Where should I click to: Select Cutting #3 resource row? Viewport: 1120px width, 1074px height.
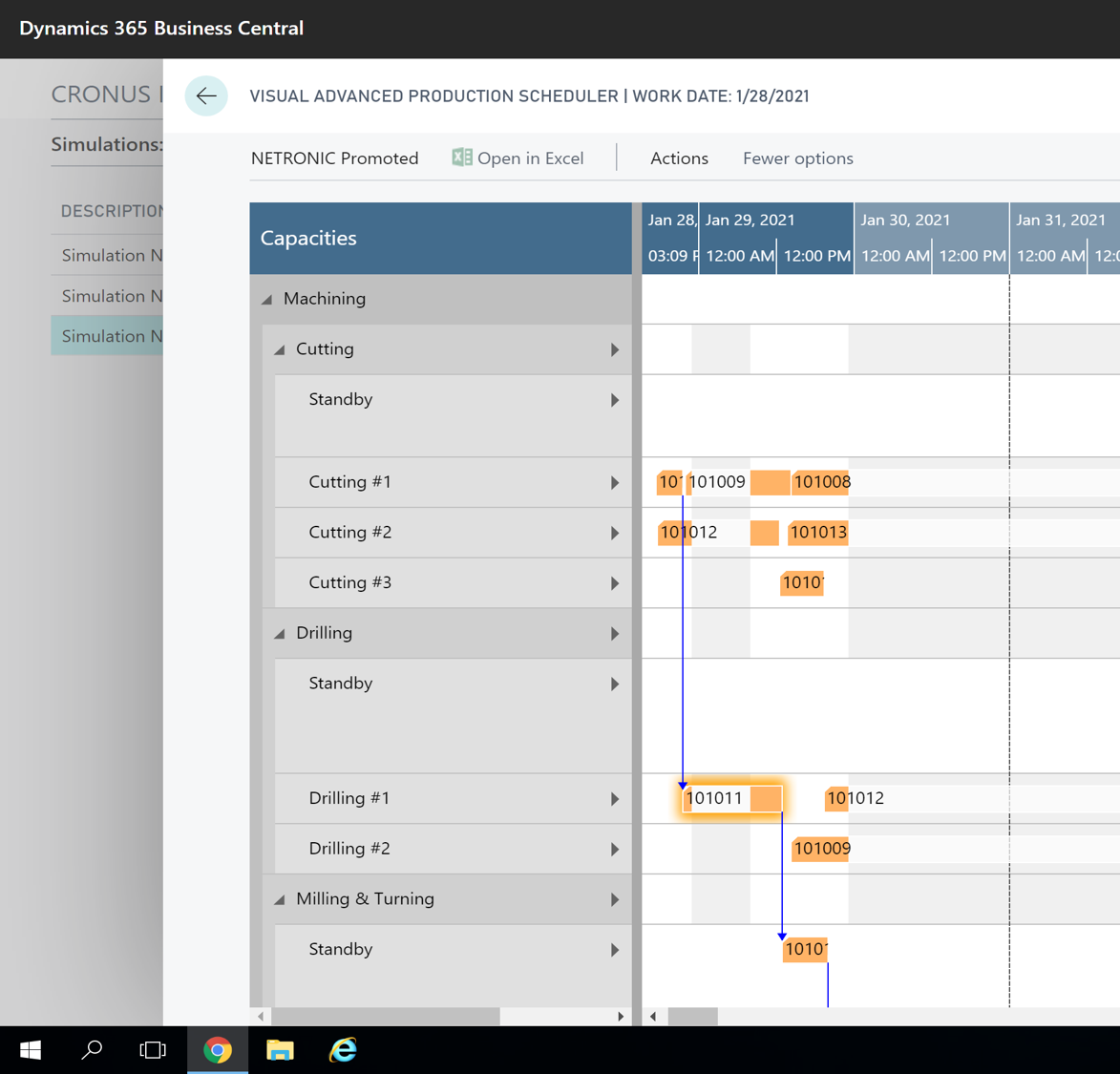[x=454, y=582]
